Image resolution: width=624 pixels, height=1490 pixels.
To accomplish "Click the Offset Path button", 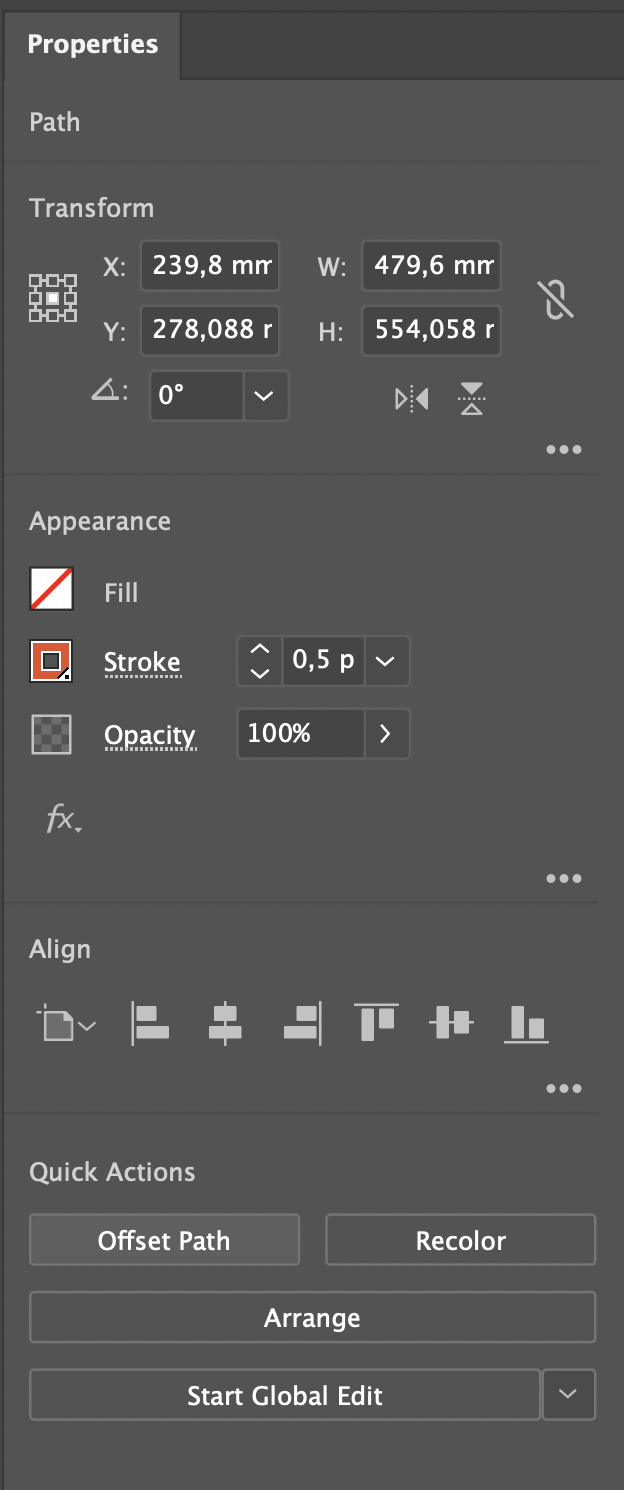I will pyautogui.click(x=164, y=1241).
